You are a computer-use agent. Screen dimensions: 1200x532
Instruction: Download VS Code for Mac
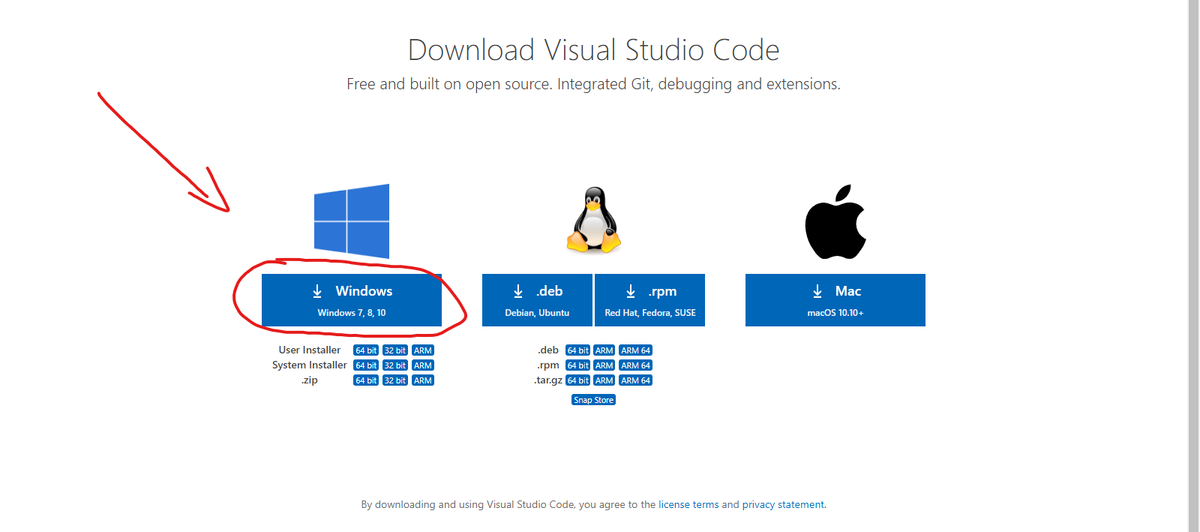(835, 300)
